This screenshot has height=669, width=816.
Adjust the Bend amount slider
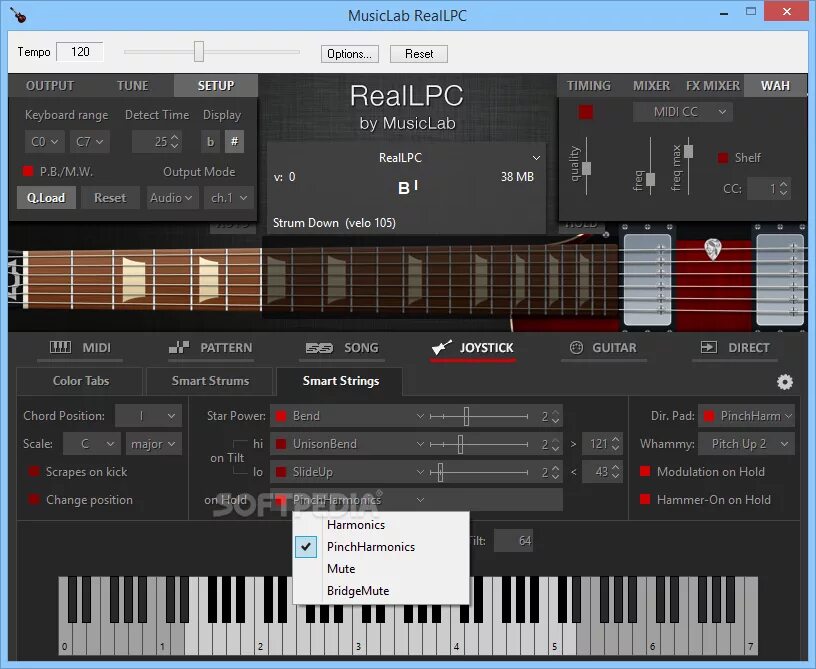click(466, 416)
